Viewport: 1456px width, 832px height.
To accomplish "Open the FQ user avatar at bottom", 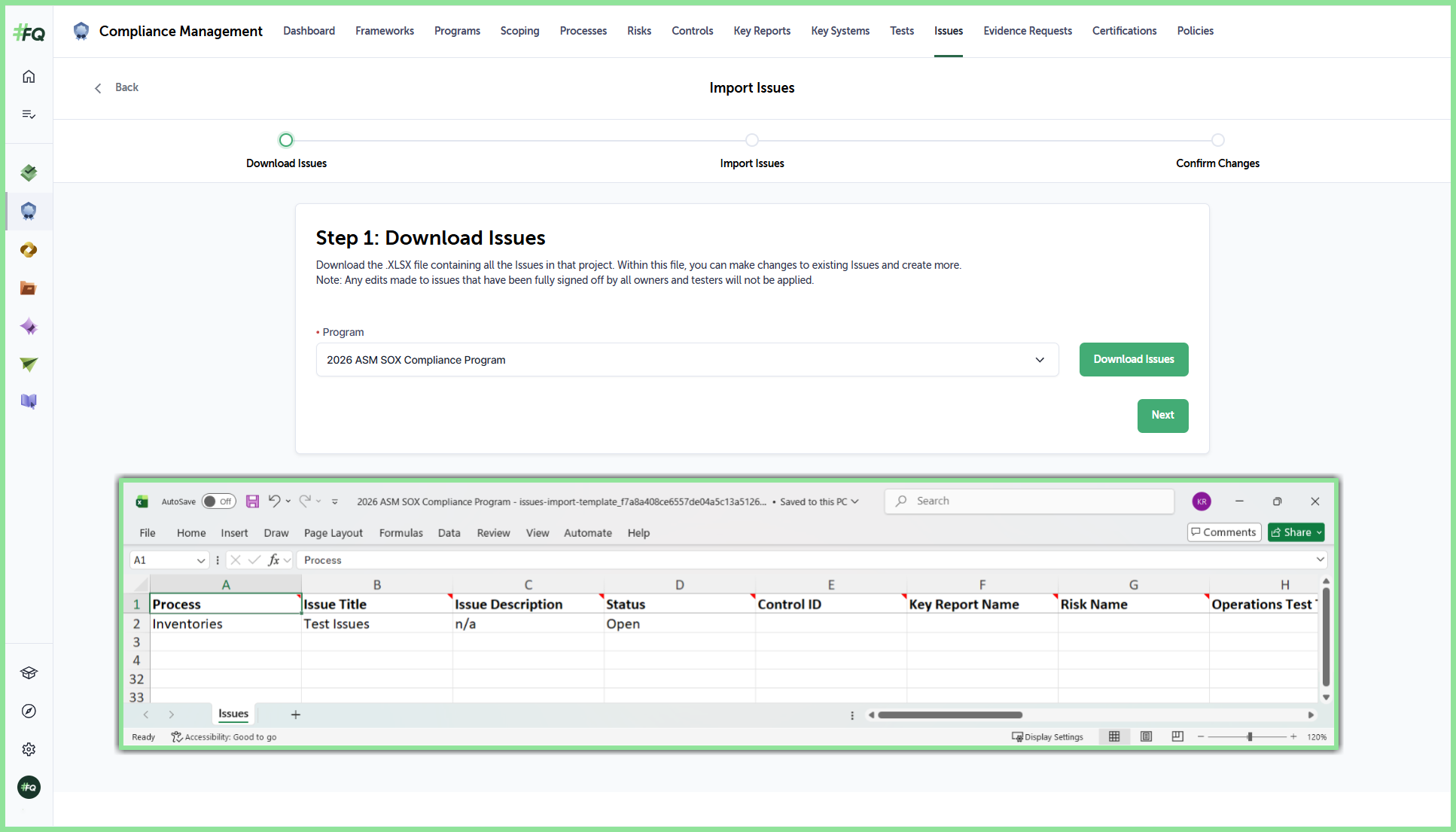I will point(29,788).
